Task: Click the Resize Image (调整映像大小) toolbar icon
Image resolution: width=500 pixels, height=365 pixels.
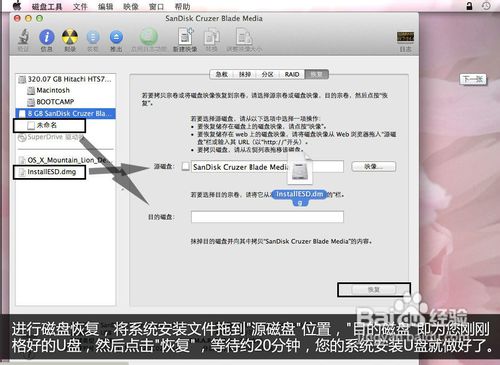Action: coord(244,36)
